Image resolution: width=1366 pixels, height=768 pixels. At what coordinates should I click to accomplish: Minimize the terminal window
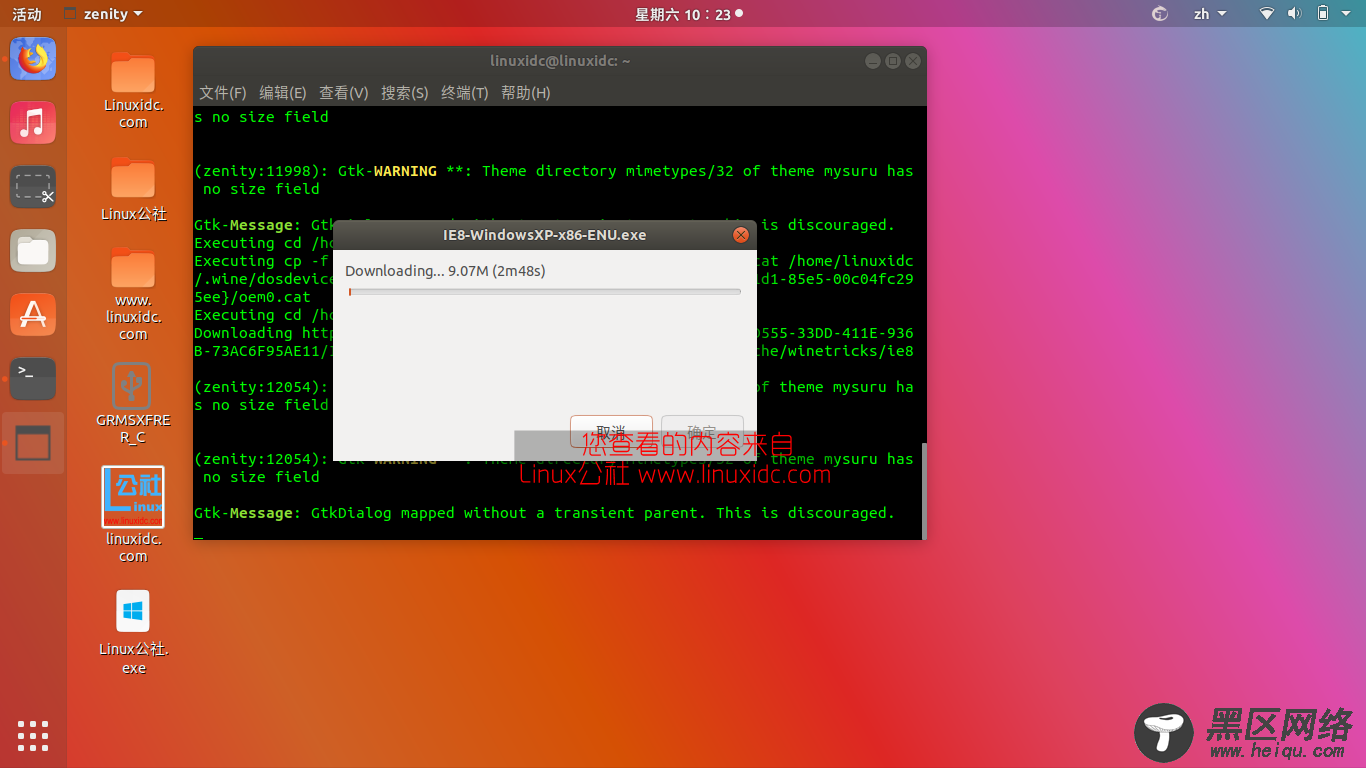point(873,61)
